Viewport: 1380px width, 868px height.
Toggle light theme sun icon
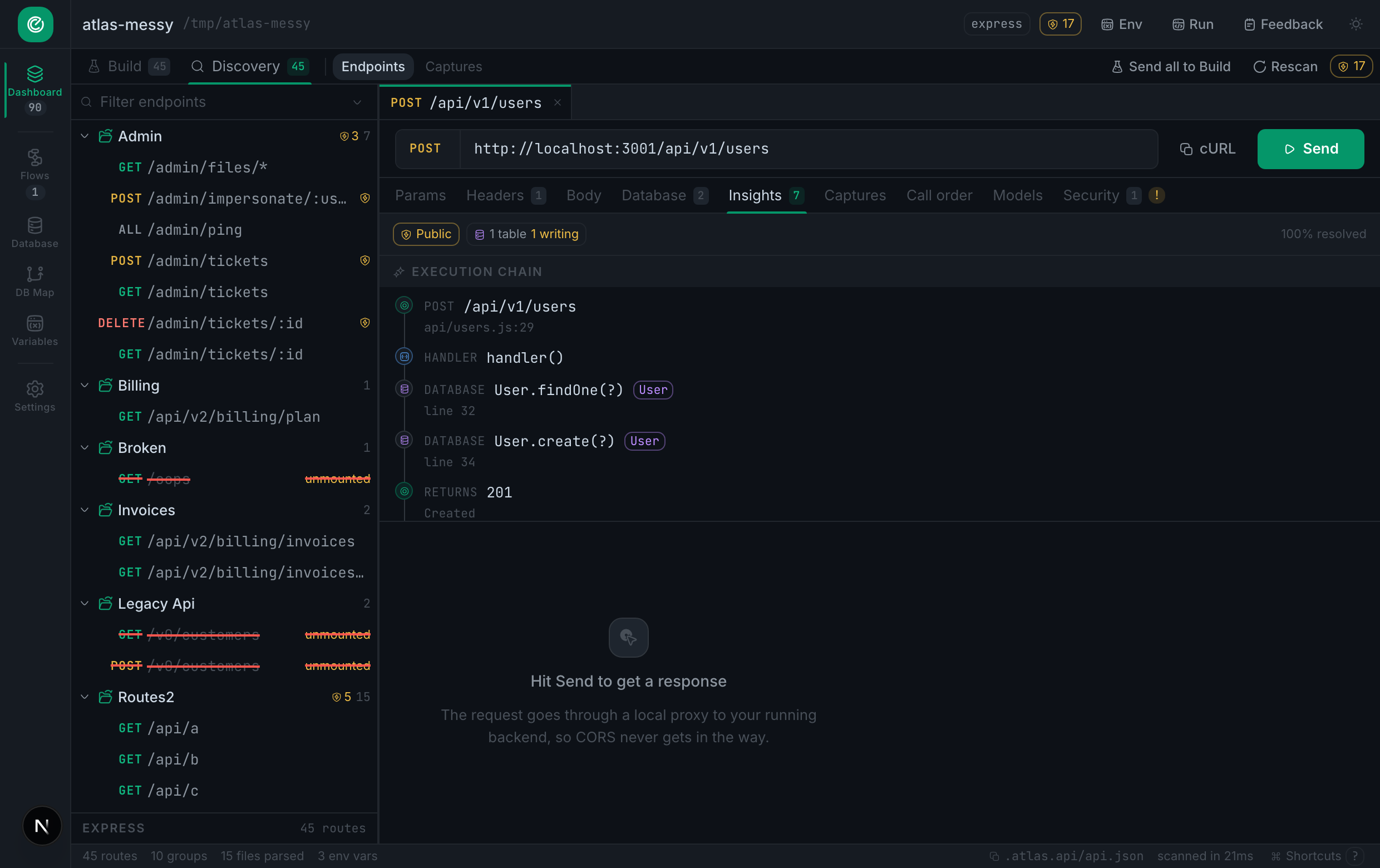coord(1356,24)
